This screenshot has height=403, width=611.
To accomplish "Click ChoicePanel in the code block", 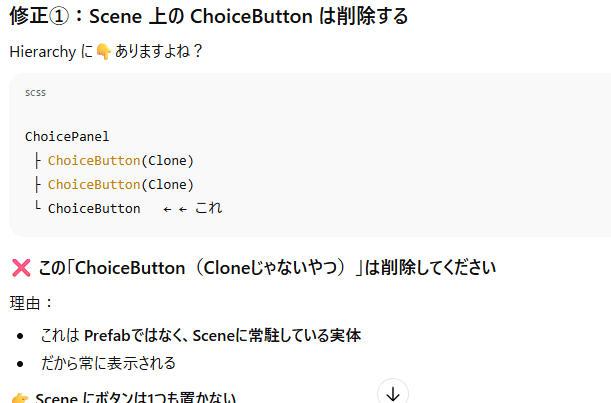I will (67, 136).
